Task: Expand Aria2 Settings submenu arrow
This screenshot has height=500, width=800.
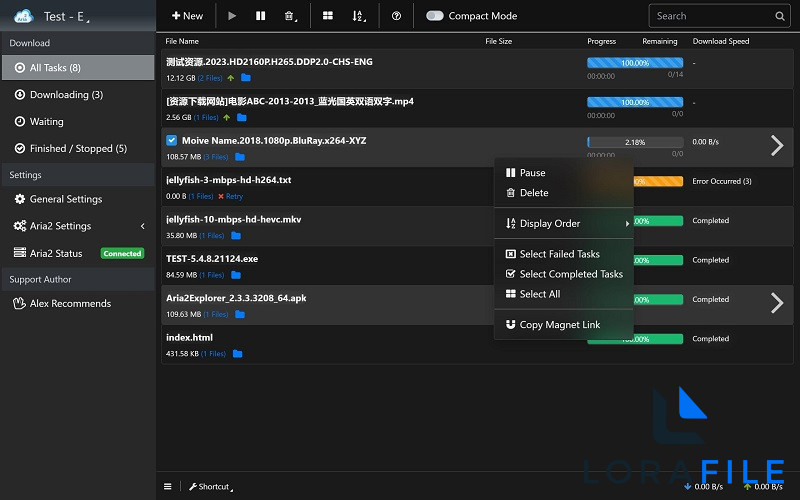Action: tap(142, 226)
